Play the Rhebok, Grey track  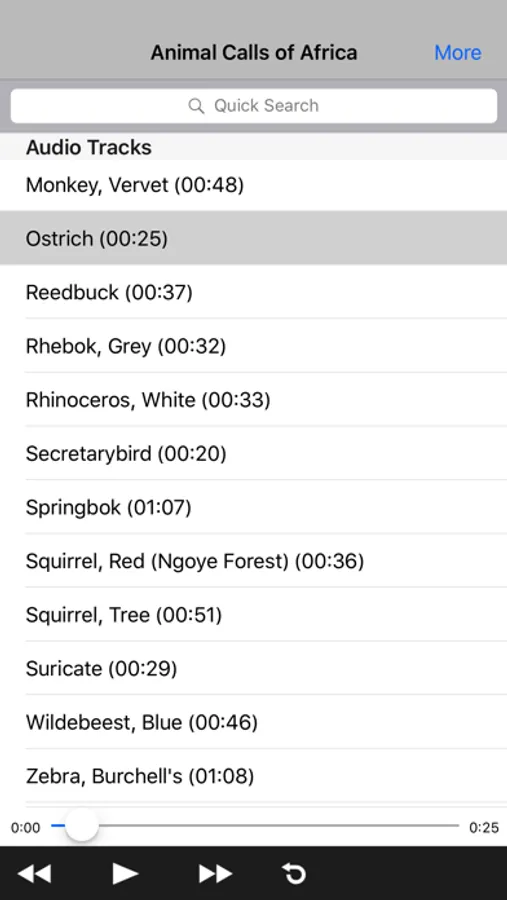click(254, 346)
